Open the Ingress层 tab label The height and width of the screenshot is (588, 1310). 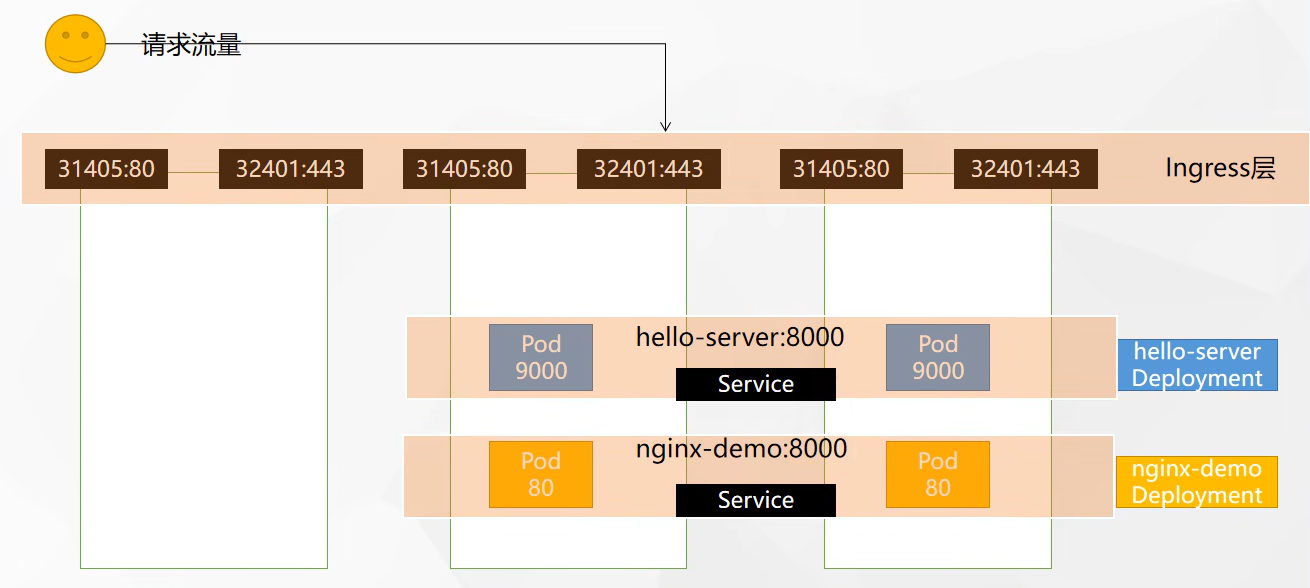coord(1221,168)
